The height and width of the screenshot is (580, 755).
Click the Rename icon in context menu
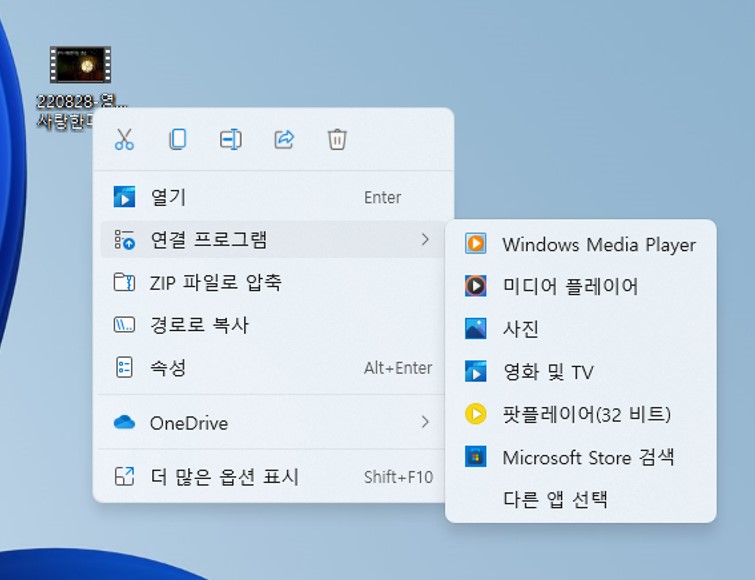pos(231,140)
